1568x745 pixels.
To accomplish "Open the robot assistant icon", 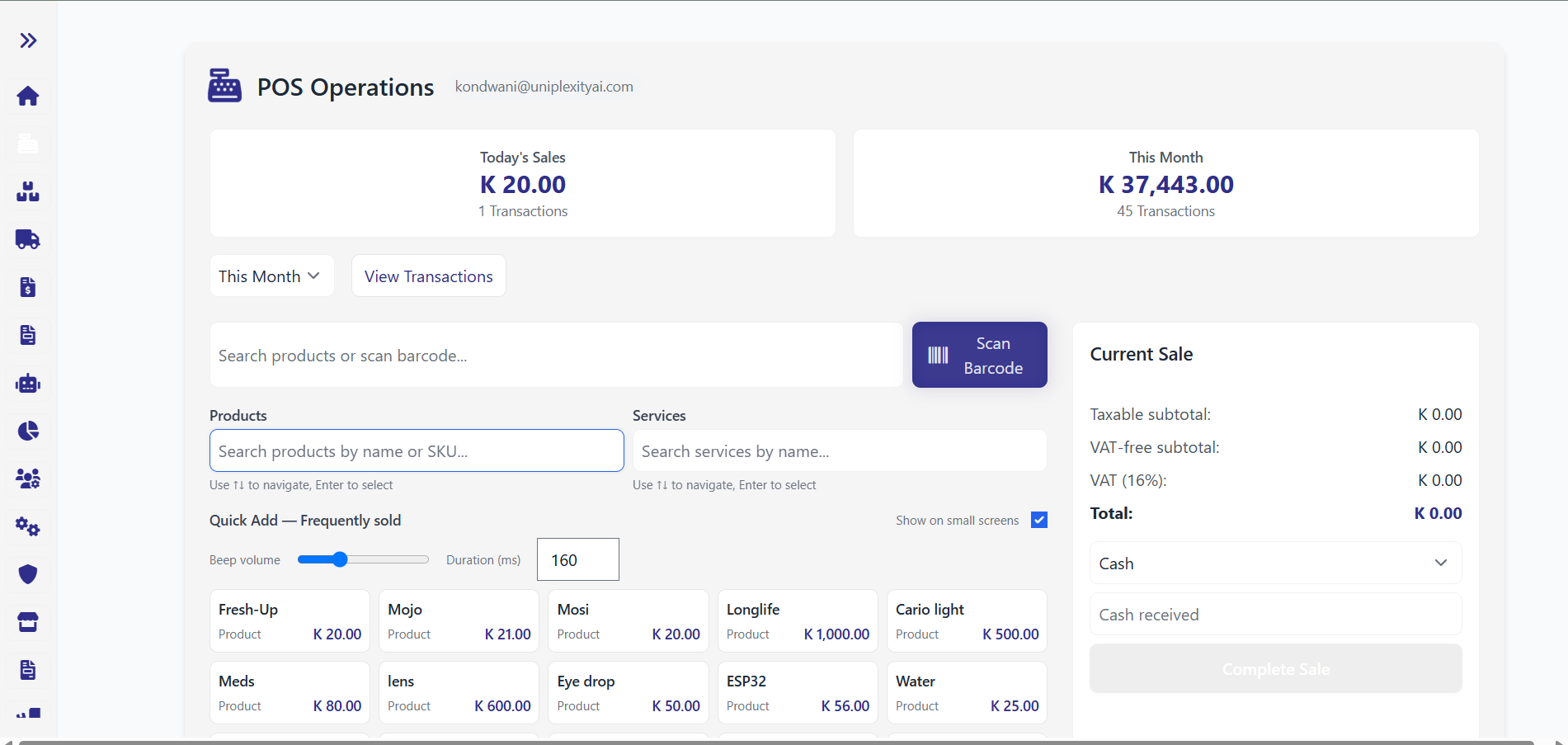I will click(28, 384).
